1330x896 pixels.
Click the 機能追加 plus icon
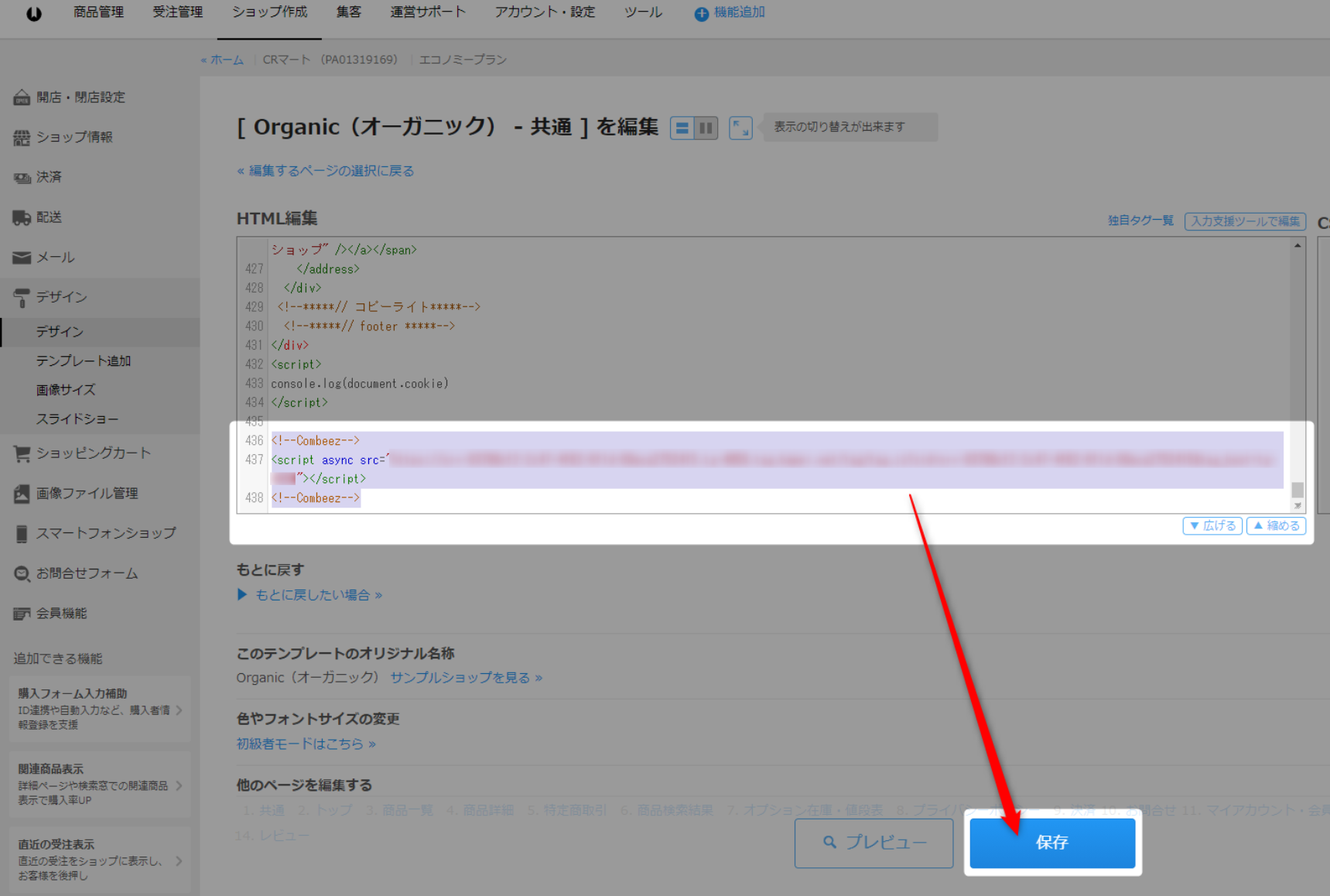pyautogui.click(x=701, y=14)
